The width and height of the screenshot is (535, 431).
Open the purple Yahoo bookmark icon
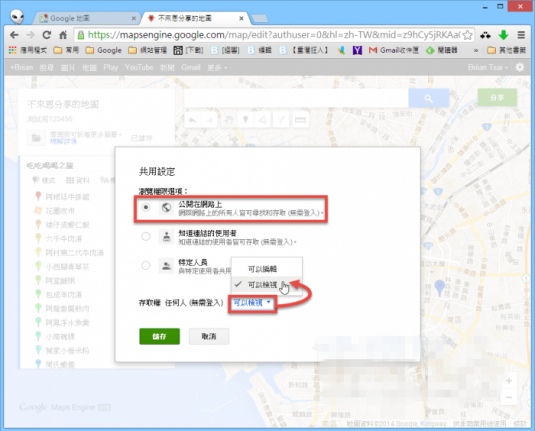click(357, 51)
